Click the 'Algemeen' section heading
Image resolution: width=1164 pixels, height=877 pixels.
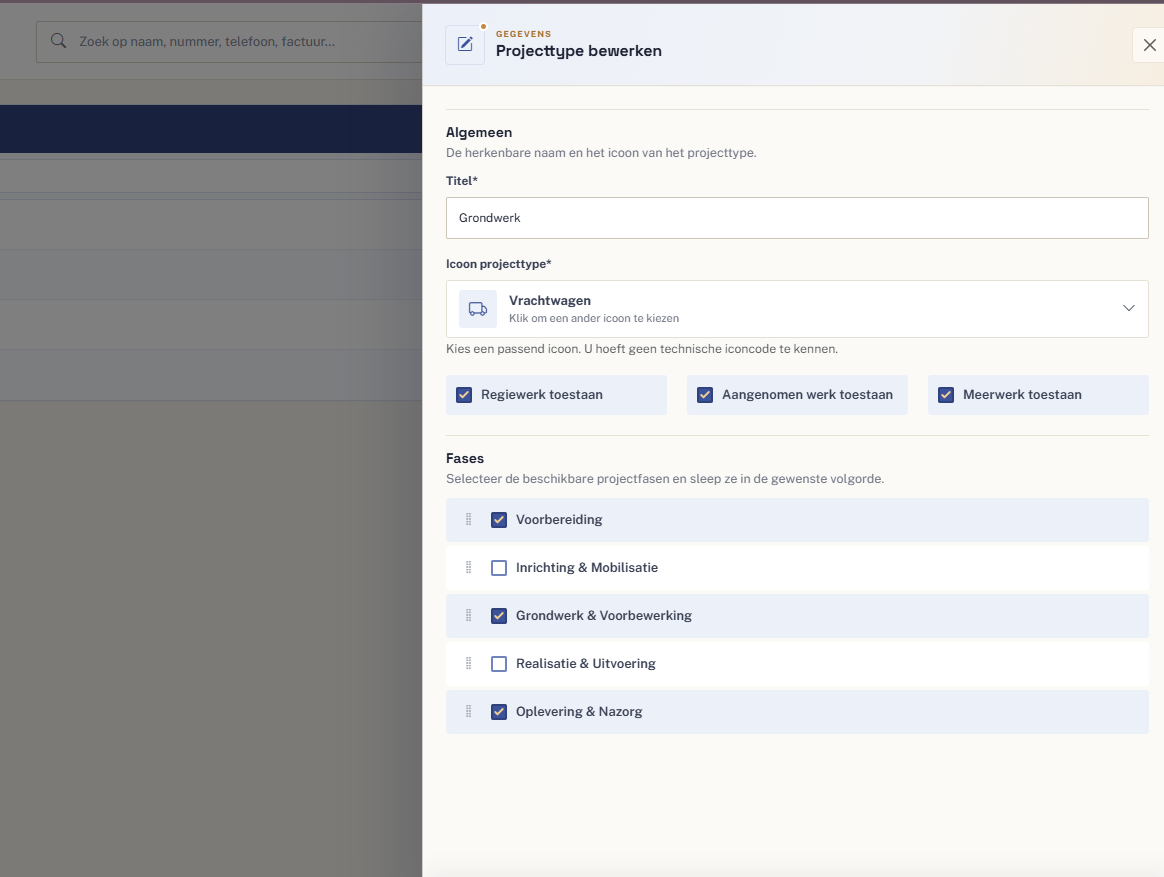(479, 132)
